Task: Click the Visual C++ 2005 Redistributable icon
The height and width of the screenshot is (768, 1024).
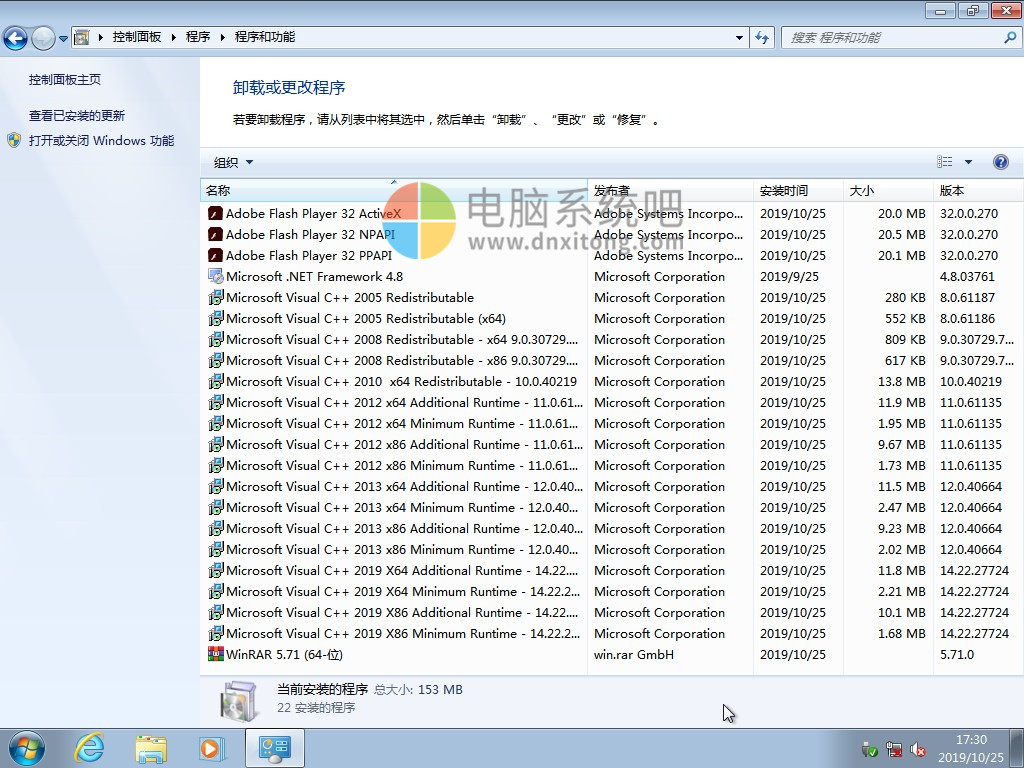Action: pyautogui.click(x=216, y=297)
